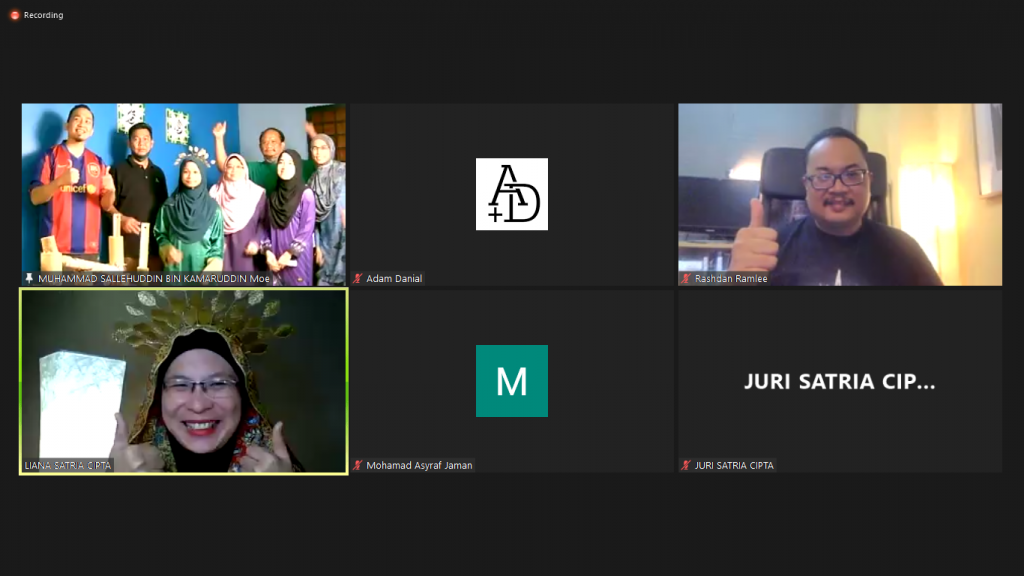Click muted mic icon beside JURI SATRIA CIPTA label
Screen dimensions: 1024x576
click(x=686, y=465)
